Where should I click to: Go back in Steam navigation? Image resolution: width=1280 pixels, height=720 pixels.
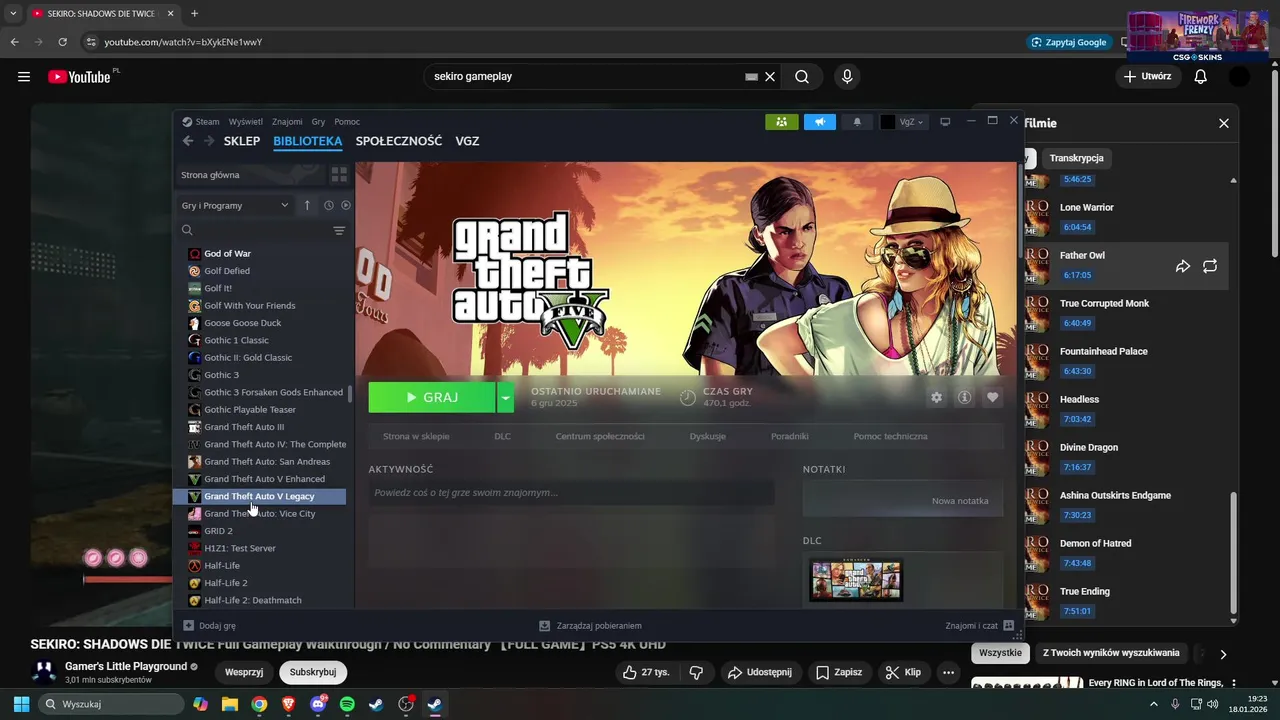point(188,141)
